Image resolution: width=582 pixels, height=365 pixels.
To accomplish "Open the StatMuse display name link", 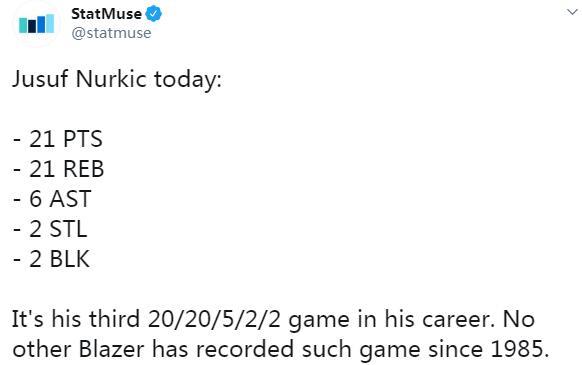I will (x=106, y=14).
